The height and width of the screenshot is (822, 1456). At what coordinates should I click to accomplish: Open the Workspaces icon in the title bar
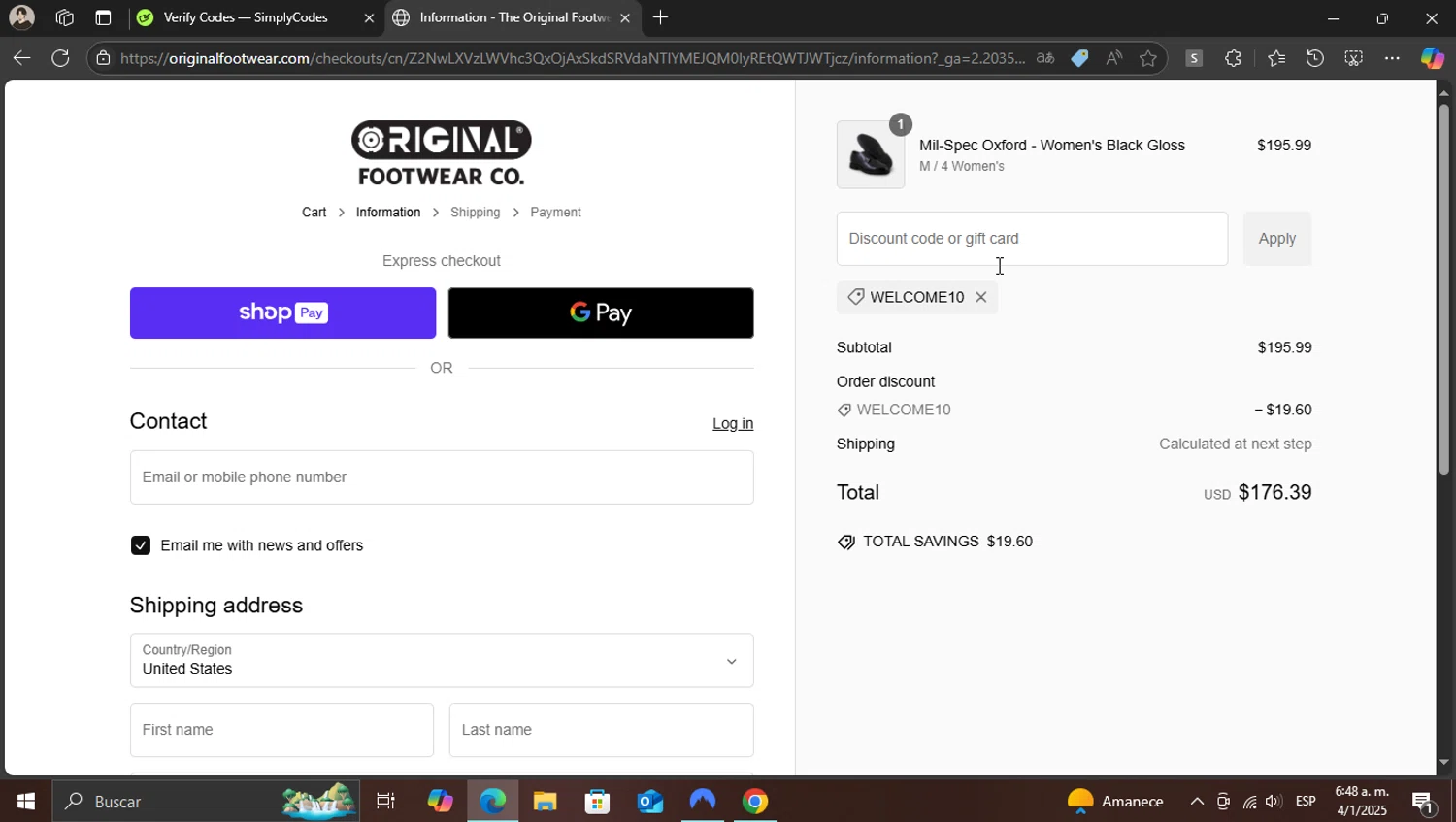pos(65,17)
